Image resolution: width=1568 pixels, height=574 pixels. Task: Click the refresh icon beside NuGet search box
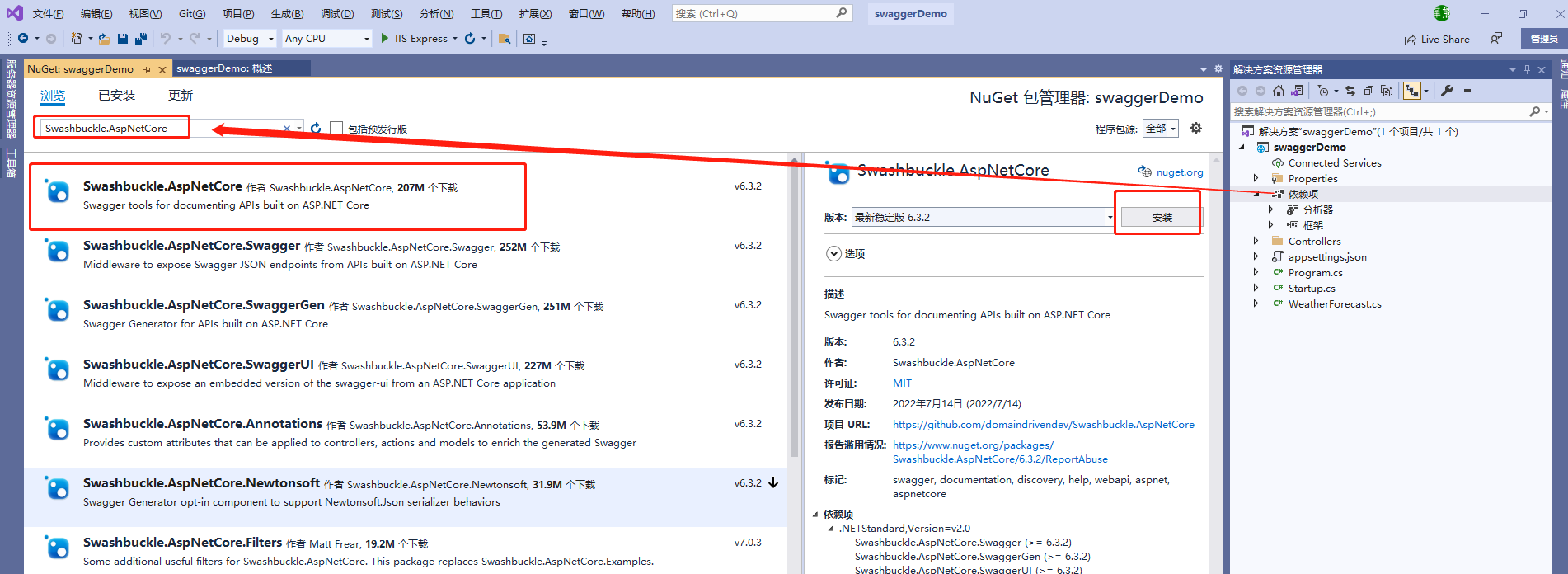tap(316, 128)
